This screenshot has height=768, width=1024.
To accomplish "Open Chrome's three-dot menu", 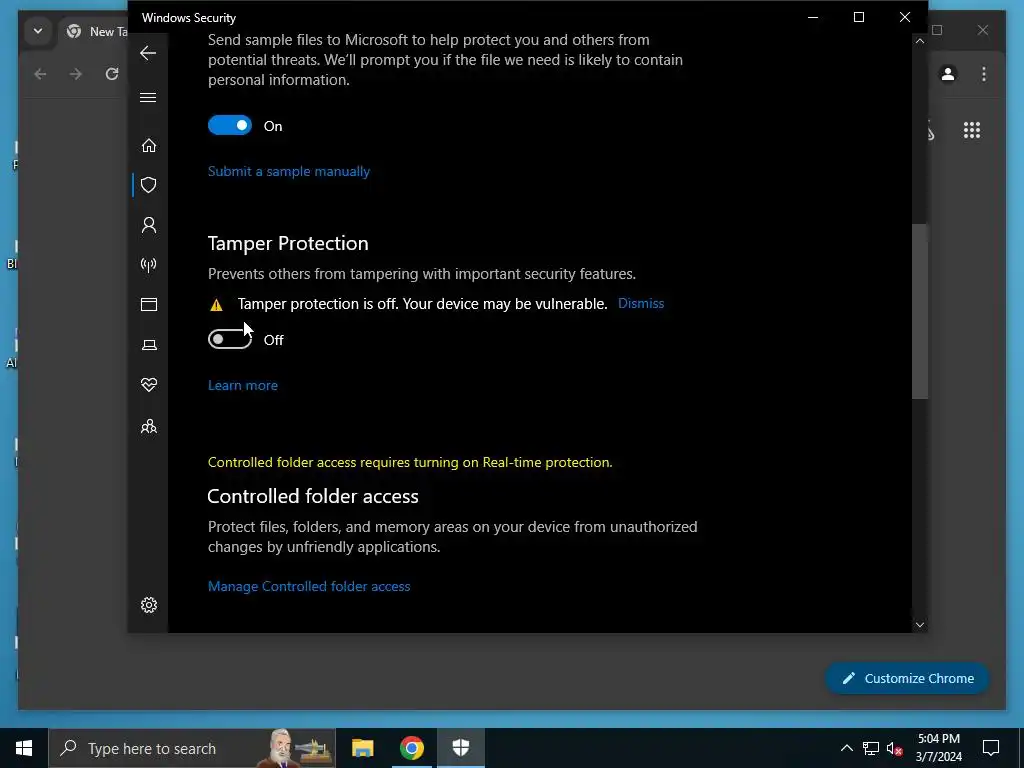I will click(984, 74).
